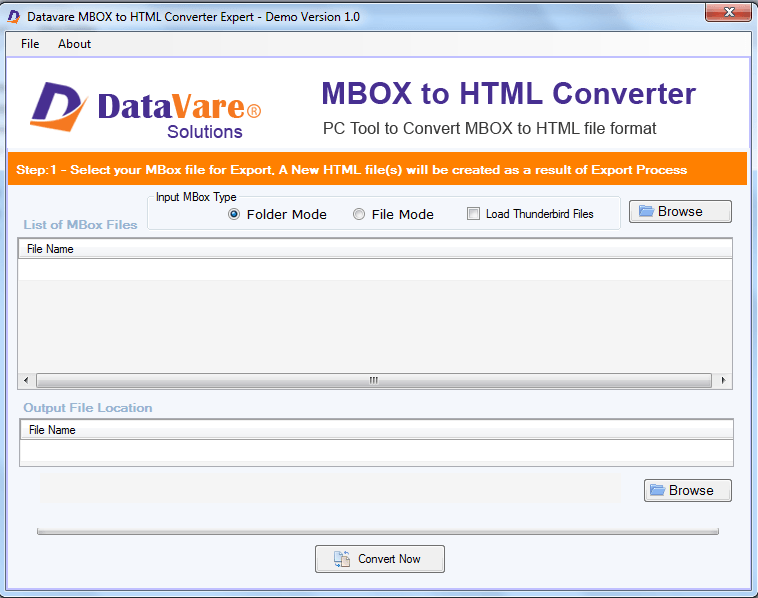Click the left scroll arrow of MBox list
The width and height of the screenshot is (758, 598).
tap(26, 380)
